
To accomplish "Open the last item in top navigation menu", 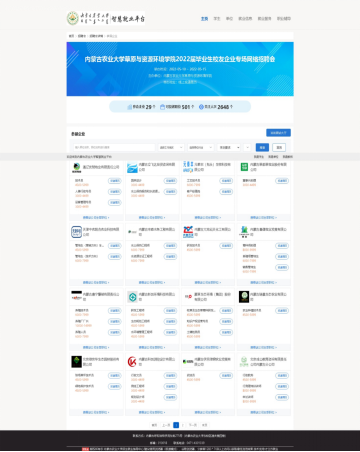I will (x=284, y=19).
